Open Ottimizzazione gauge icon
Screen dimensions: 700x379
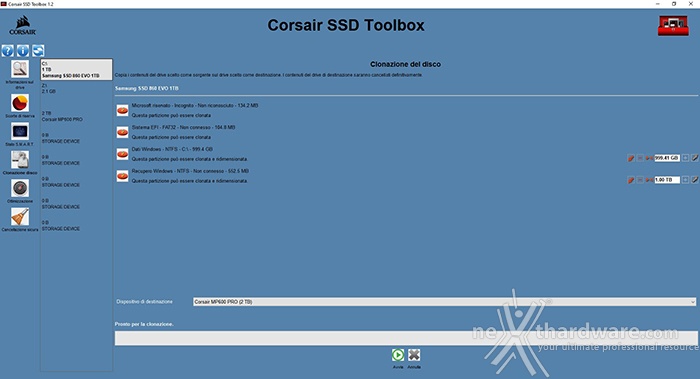pyautogui.click(x=20, y=188)
